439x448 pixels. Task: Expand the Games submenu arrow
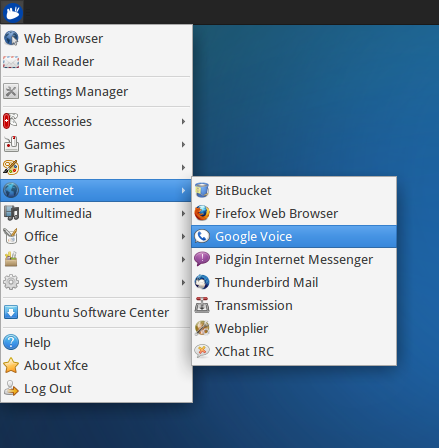tap(183, 145)
